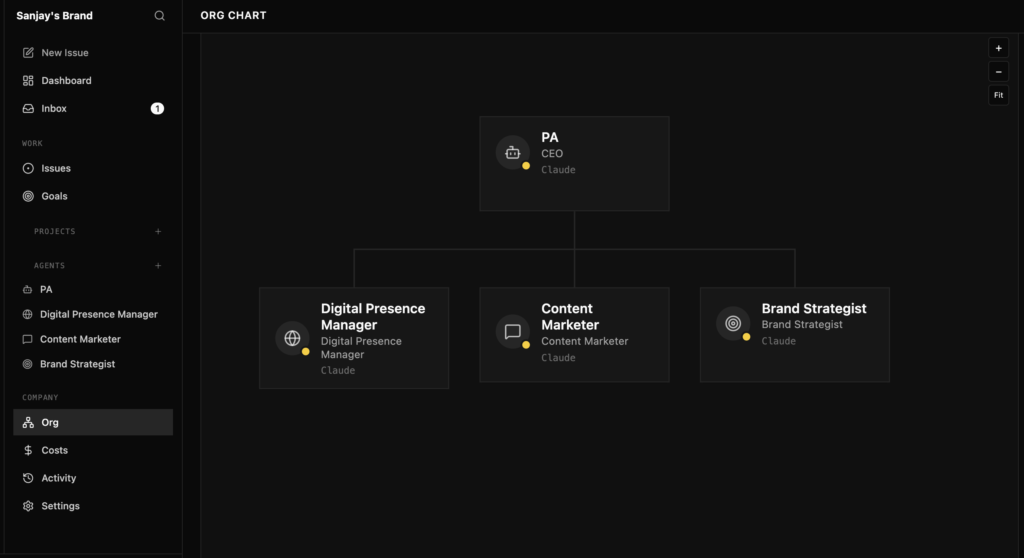This screenshot has width=1024, height=558.
Task: Click the yellow status dot on Brand Strategist card
Action: pyautogui.click(x=746, y=337)
